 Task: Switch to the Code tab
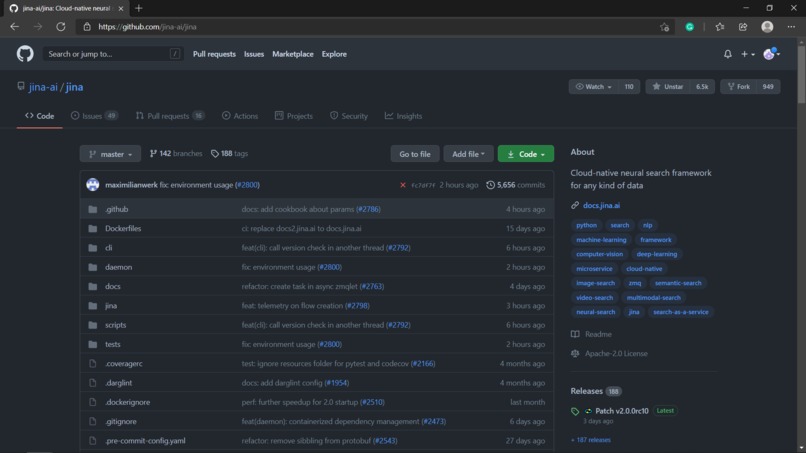click(40, 116)
